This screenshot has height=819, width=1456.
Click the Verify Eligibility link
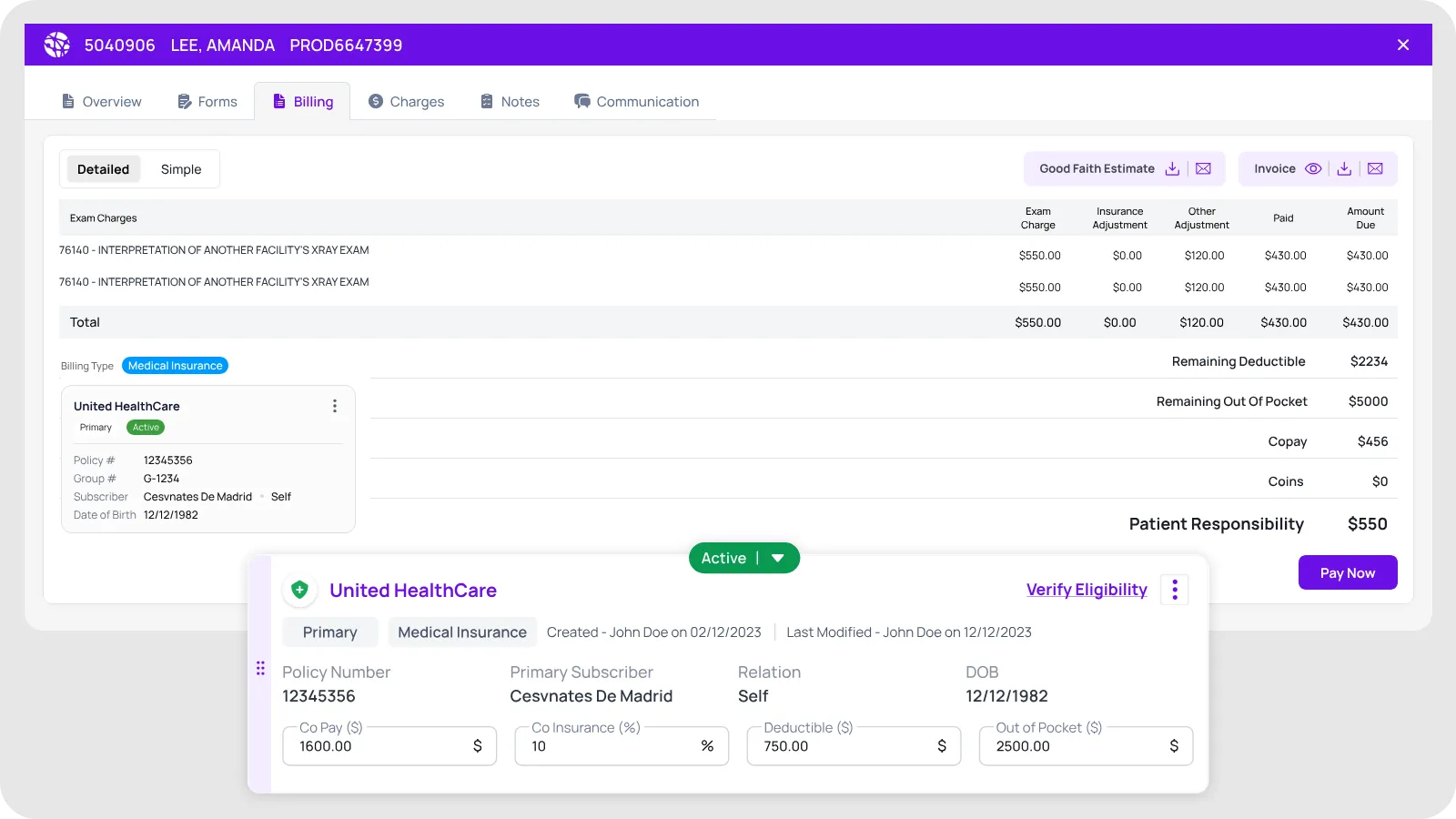[x=1087, y=590]
